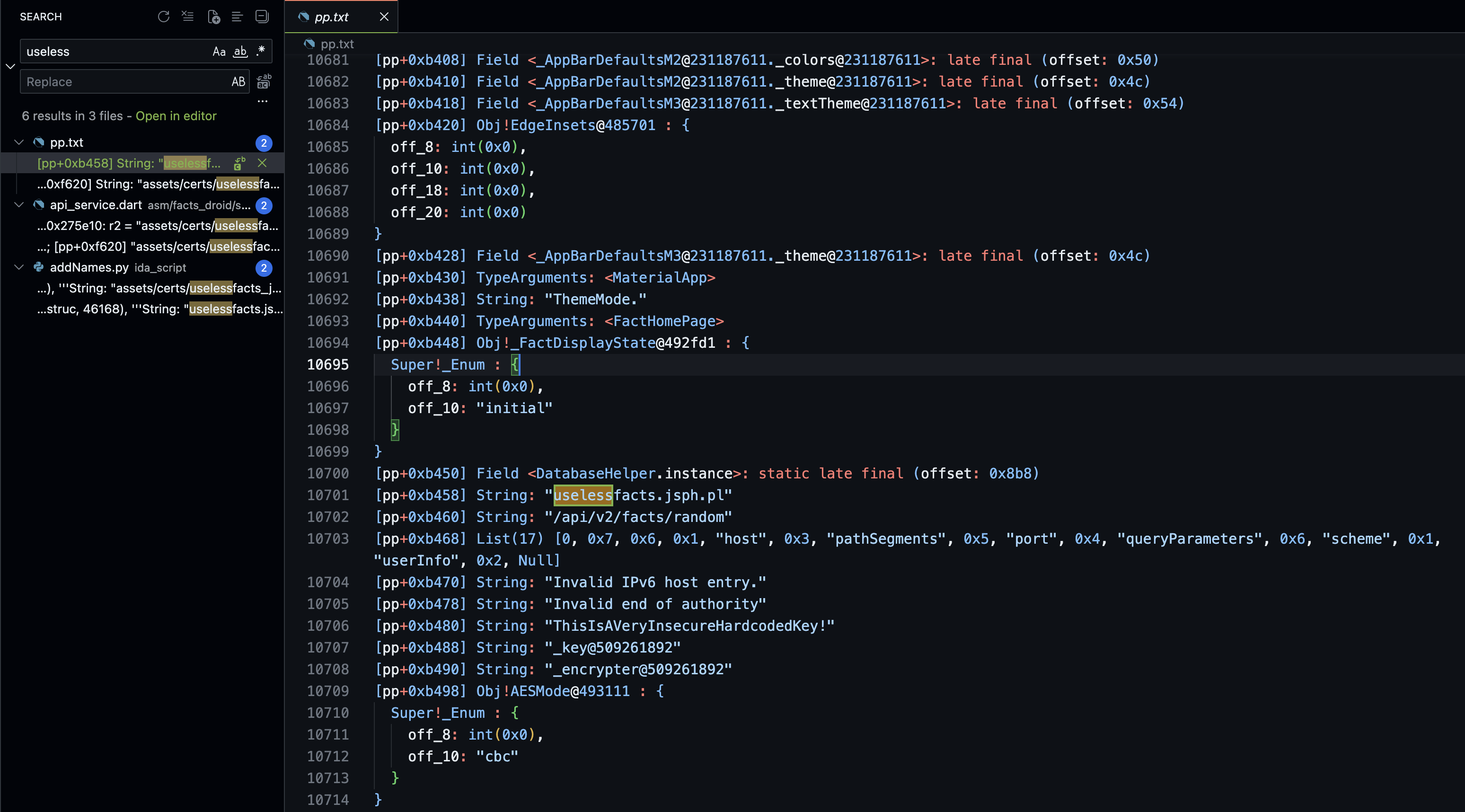View search results as tree
Viewport: 1465px width, 812px height.
[x=237, y=17]
